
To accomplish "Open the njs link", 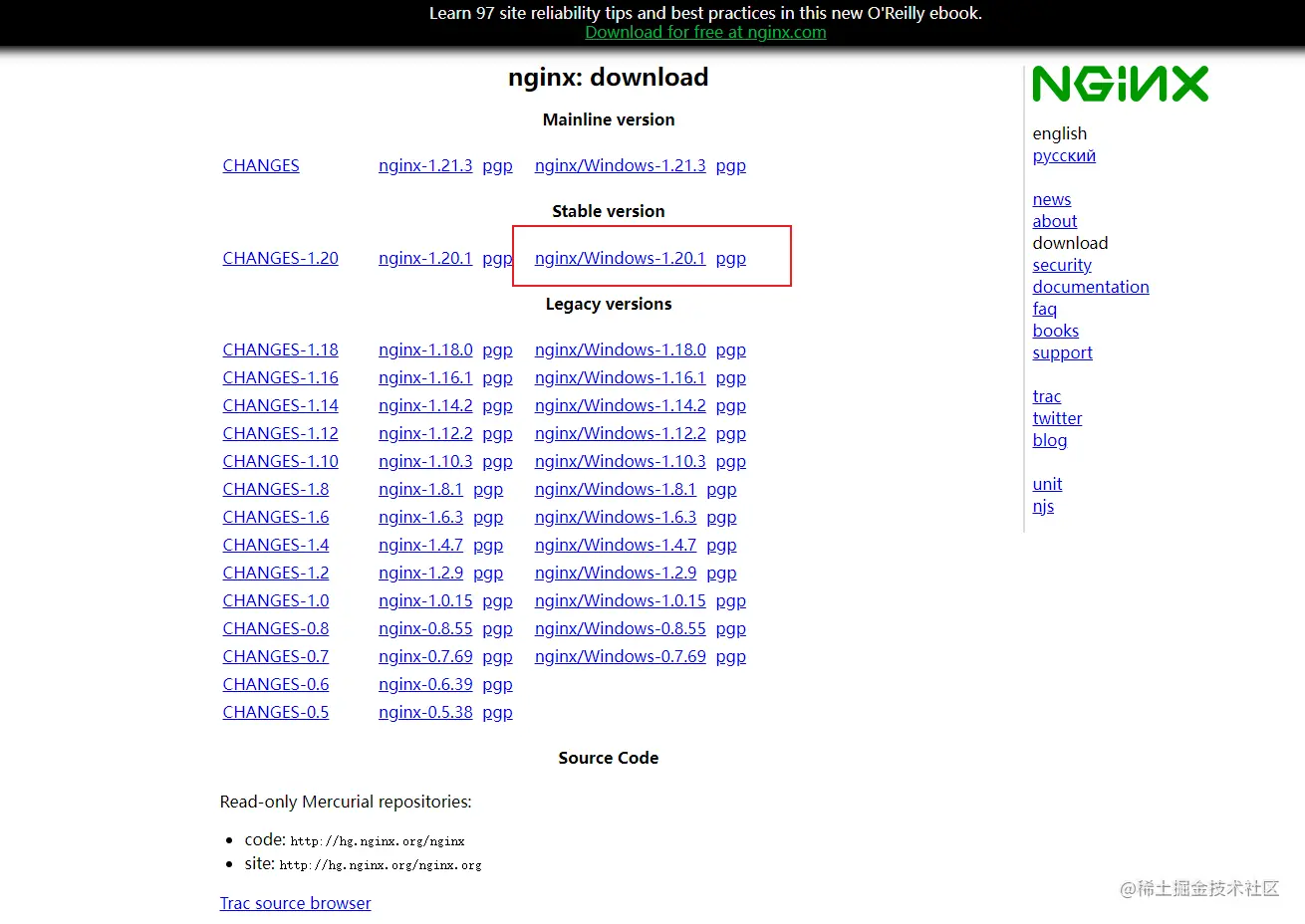I will point(1043,506).
